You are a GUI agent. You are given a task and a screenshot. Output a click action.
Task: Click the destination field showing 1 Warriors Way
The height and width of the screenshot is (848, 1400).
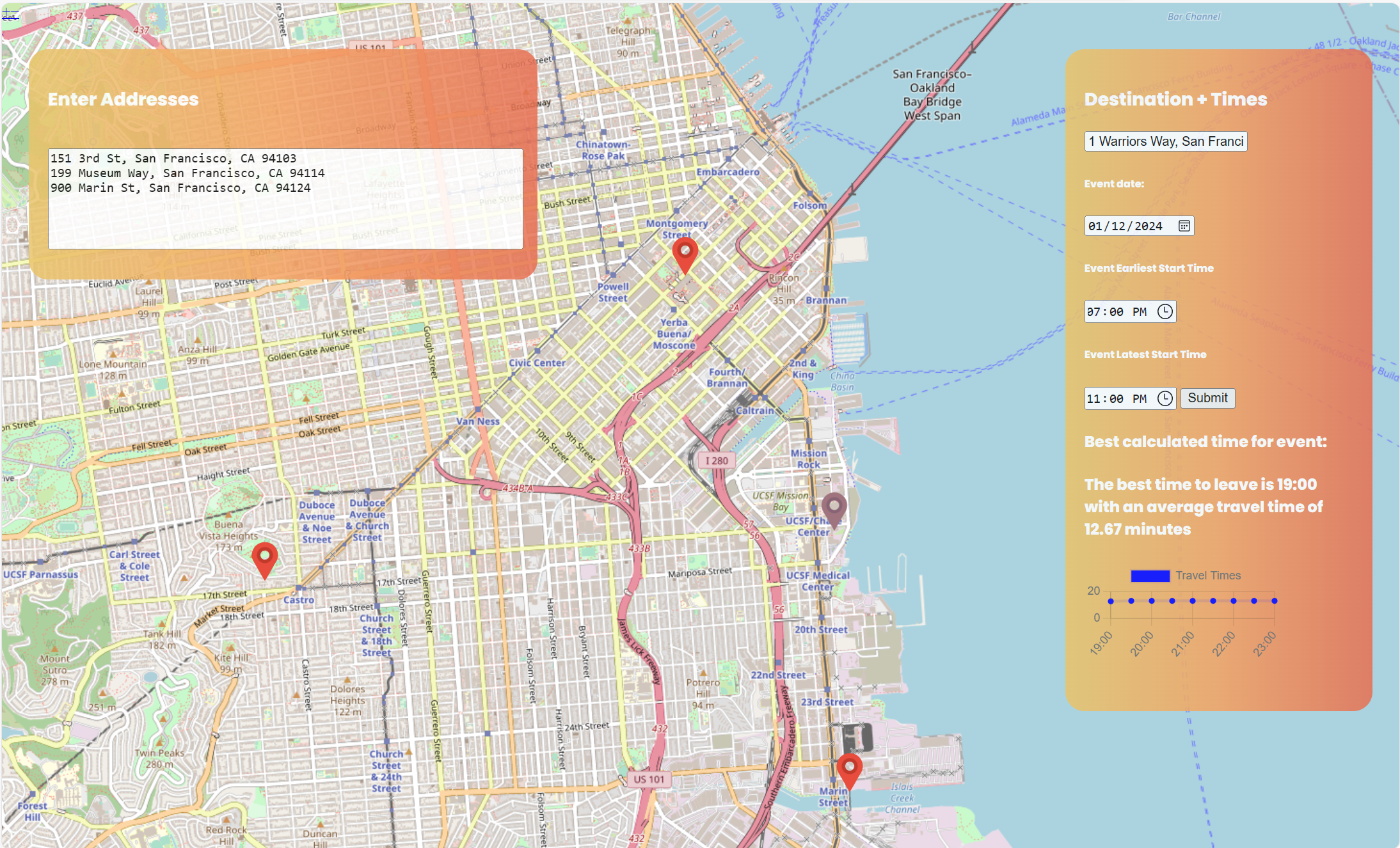click(1165, 141)
